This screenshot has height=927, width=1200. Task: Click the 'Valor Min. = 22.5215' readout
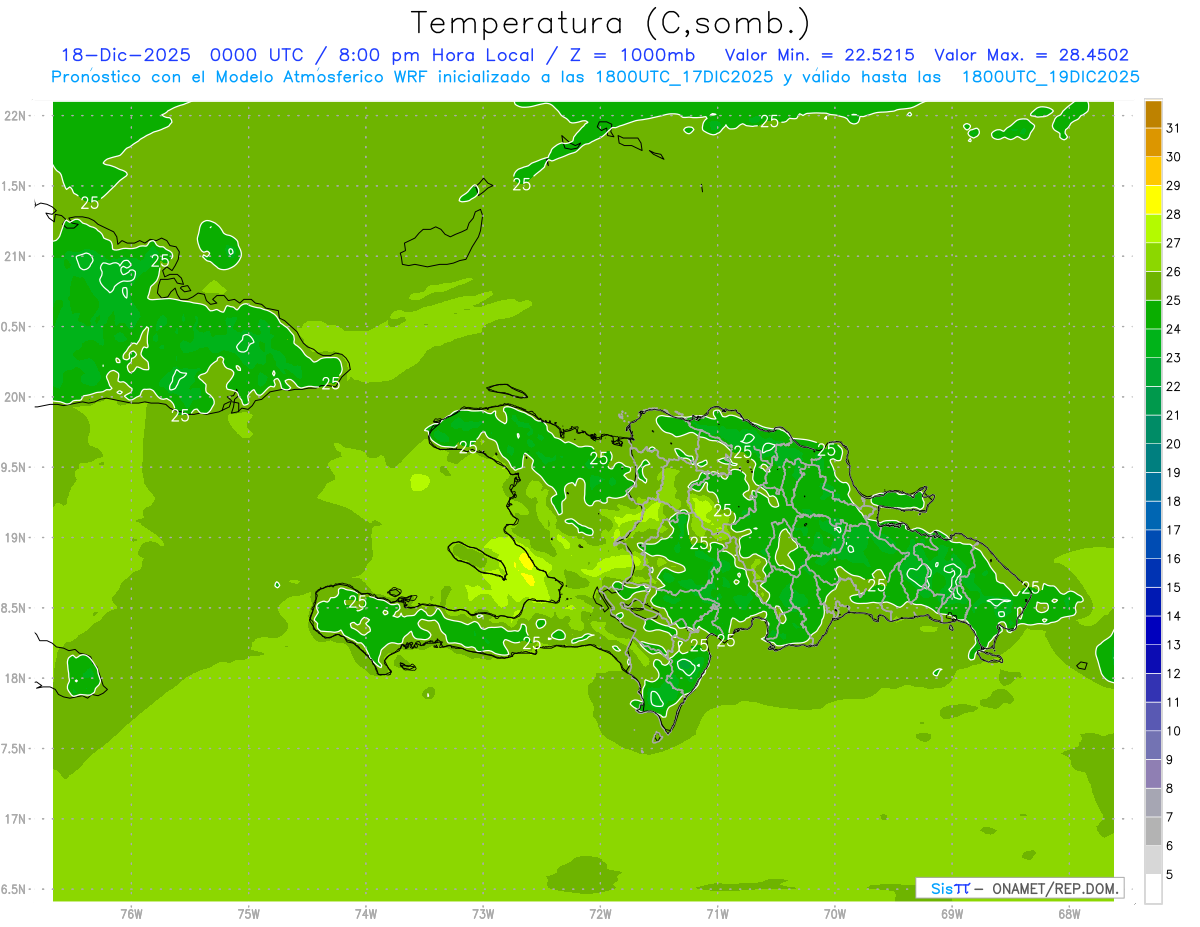819,55
